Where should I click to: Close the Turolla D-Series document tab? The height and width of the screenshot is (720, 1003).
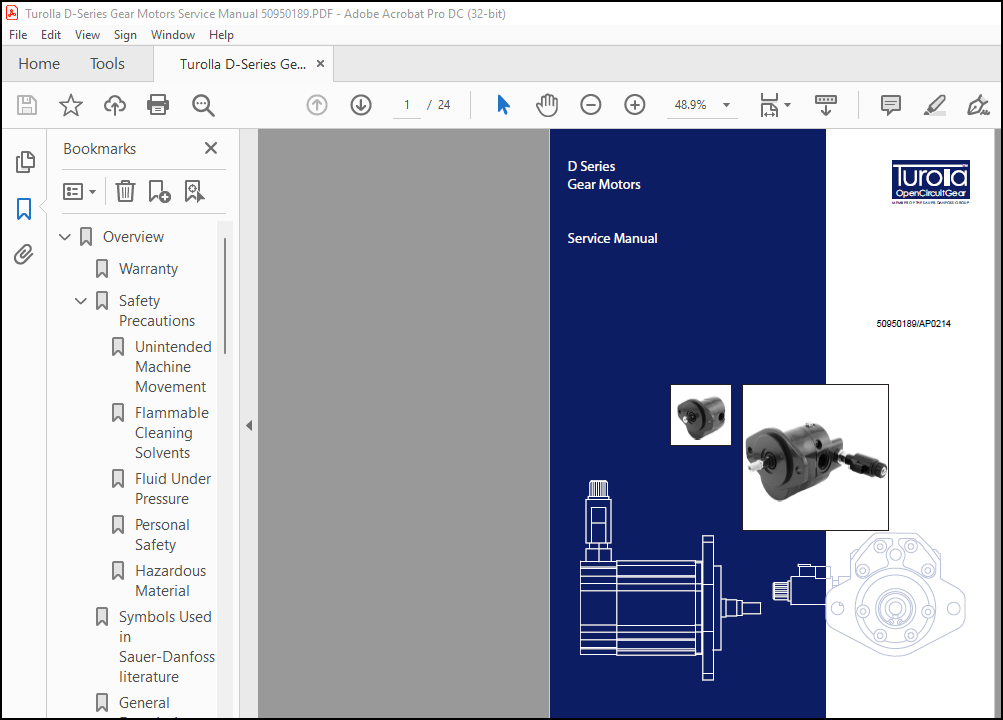click(x=320, y=64)
